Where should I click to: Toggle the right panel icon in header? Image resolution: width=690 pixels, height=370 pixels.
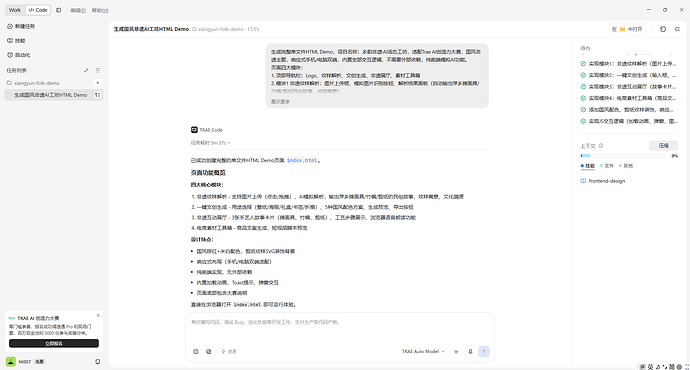pyautogui.click(x=677, y=29)
